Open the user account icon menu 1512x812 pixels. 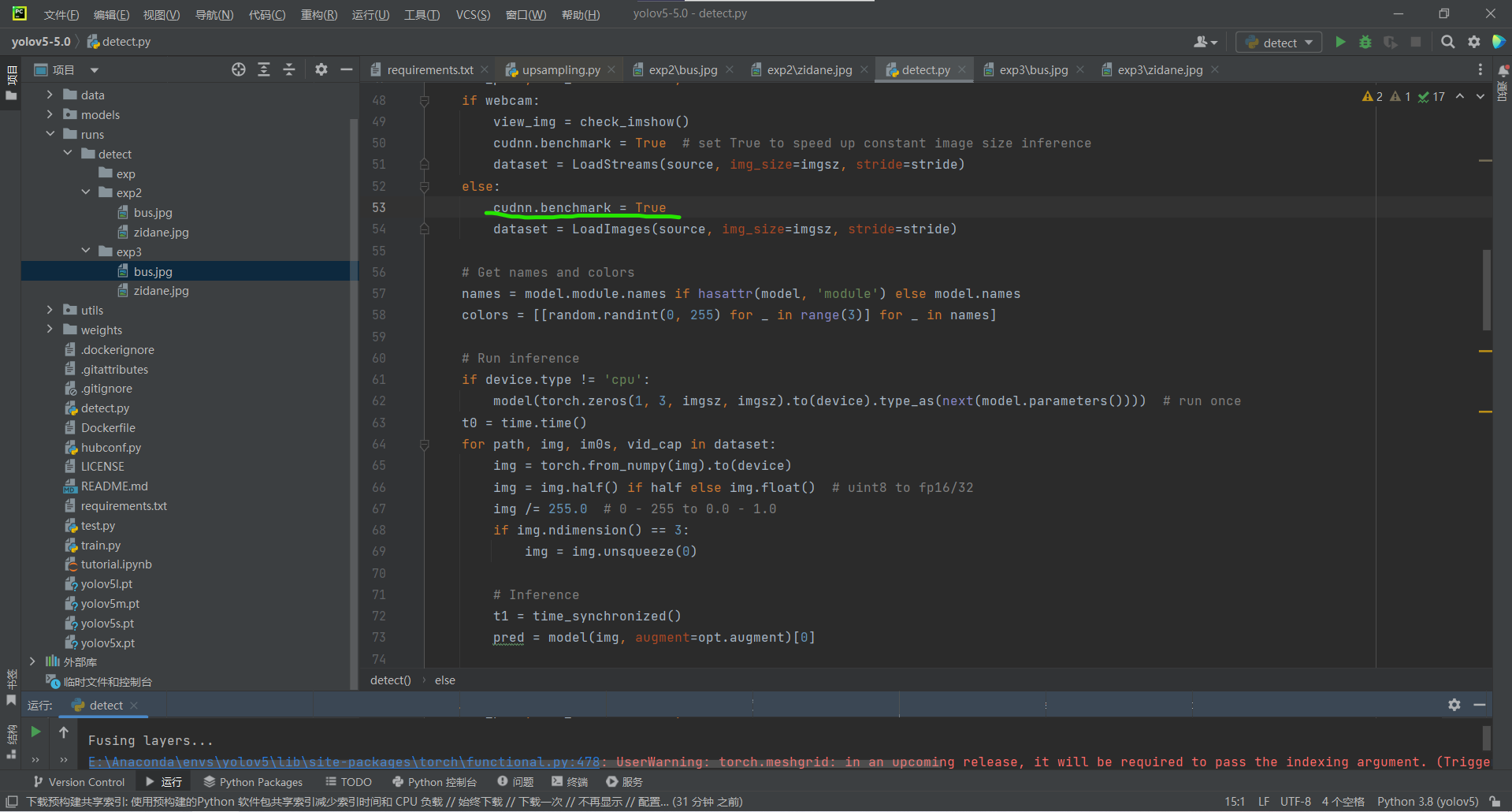1206,42
